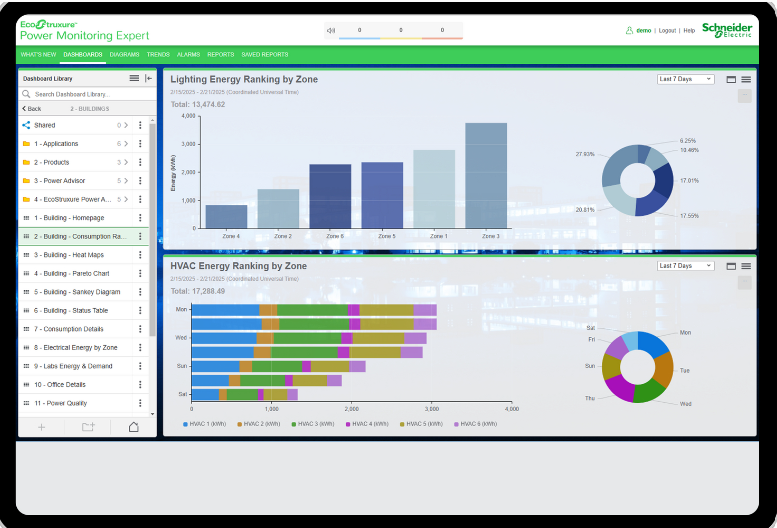Viewport: 777px width, 528px height.
Task: Click the demo user link
Action: coord(644,31)
